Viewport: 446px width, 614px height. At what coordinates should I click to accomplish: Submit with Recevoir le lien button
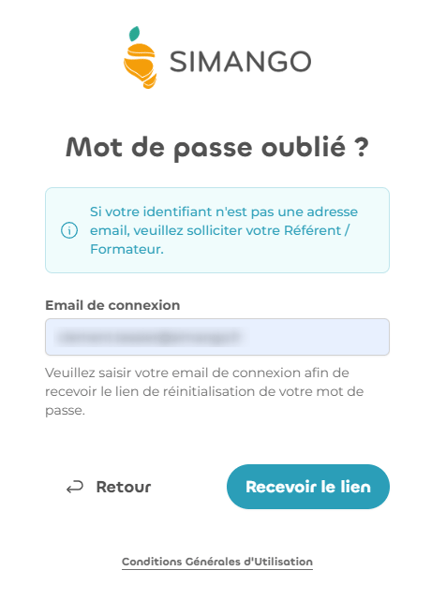click(x=308, y=487)
